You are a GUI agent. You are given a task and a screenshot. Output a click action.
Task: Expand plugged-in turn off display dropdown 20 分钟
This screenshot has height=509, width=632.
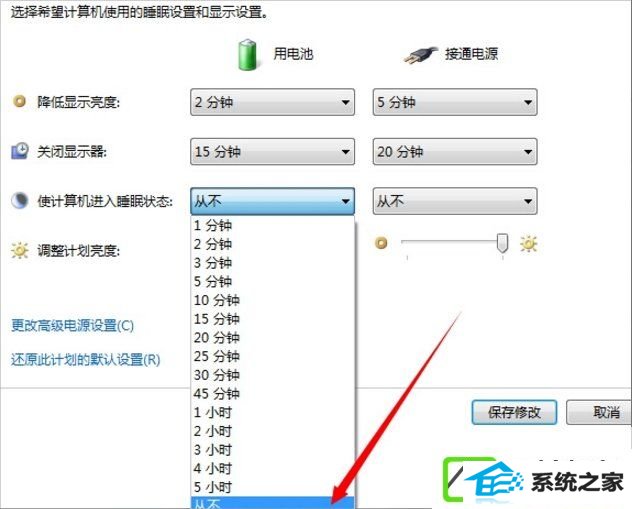pyautogui.click(x=455, y=152)
